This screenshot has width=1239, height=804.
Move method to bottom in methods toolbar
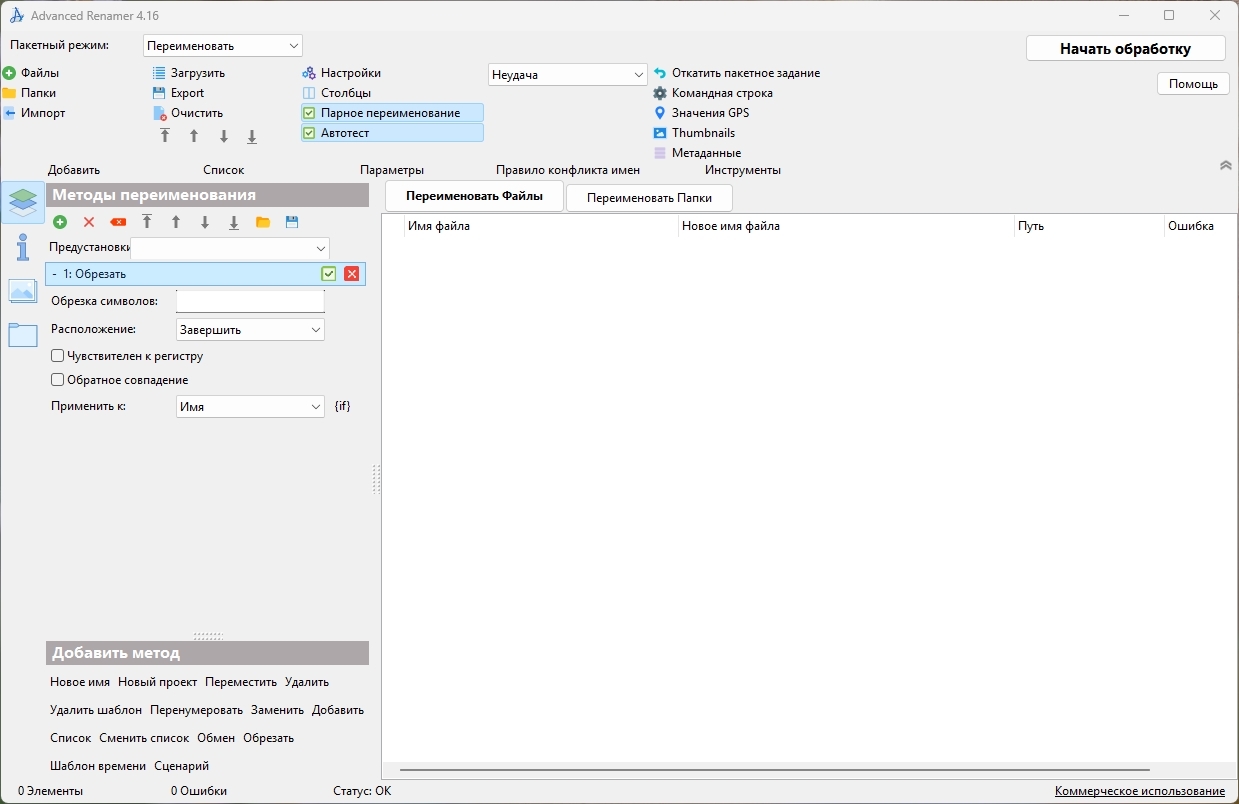click(x=234, y=222)
